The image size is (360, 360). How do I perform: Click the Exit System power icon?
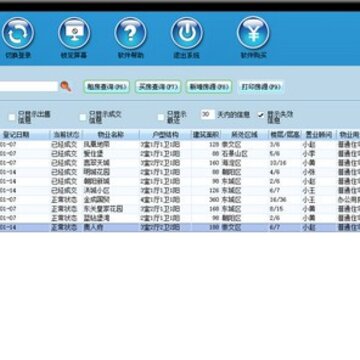coord(187,33)
